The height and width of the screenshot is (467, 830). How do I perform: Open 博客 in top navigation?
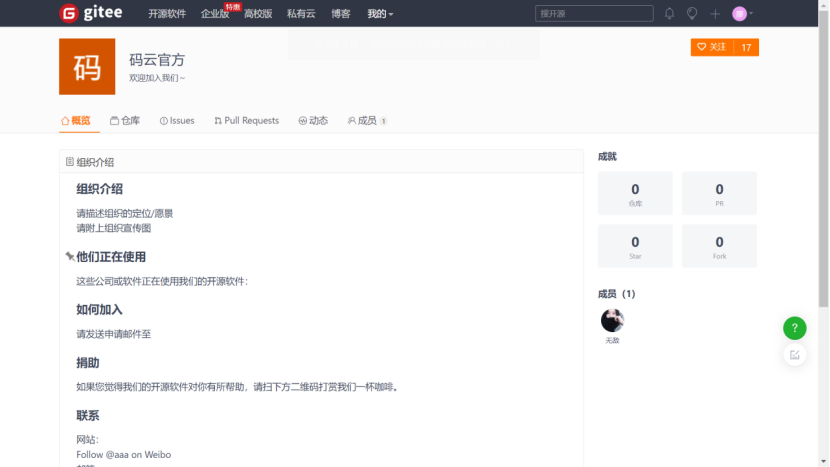click(x=341, y=14)
